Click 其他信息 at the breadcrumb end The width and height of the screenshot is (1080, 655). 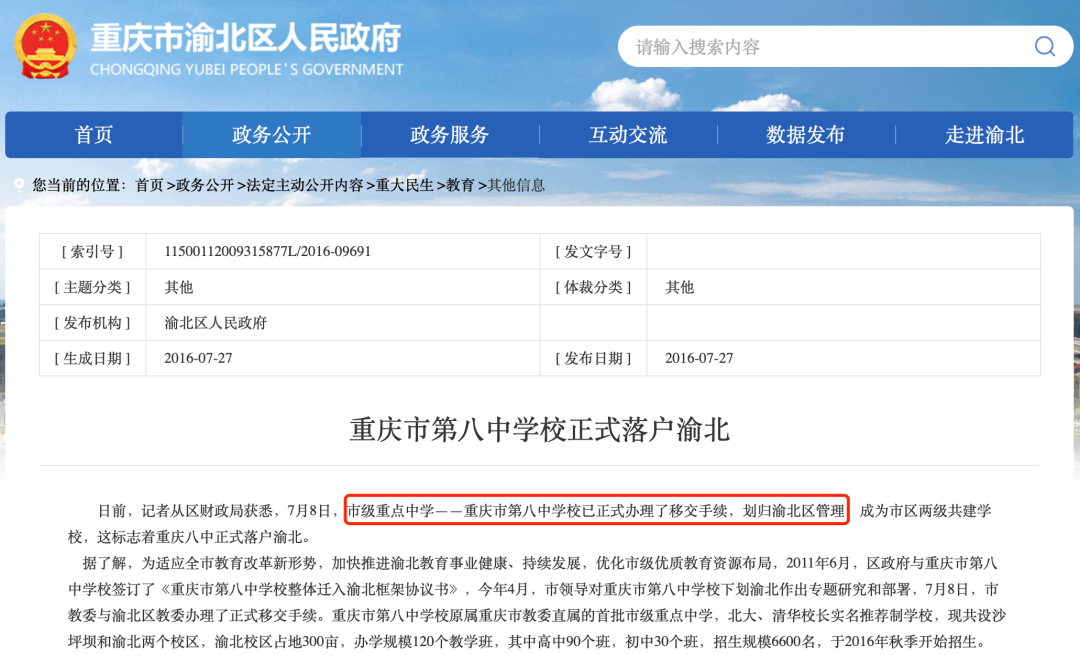point(516,185)
